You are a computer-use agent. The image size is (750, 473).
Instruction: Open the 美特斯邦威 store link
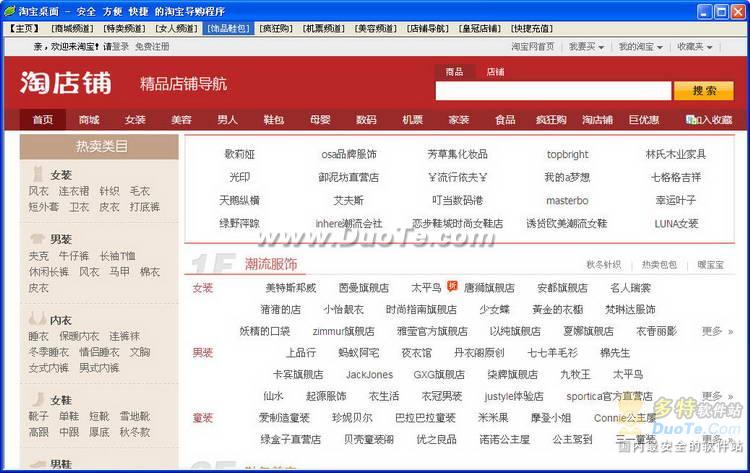pos(288,288)
